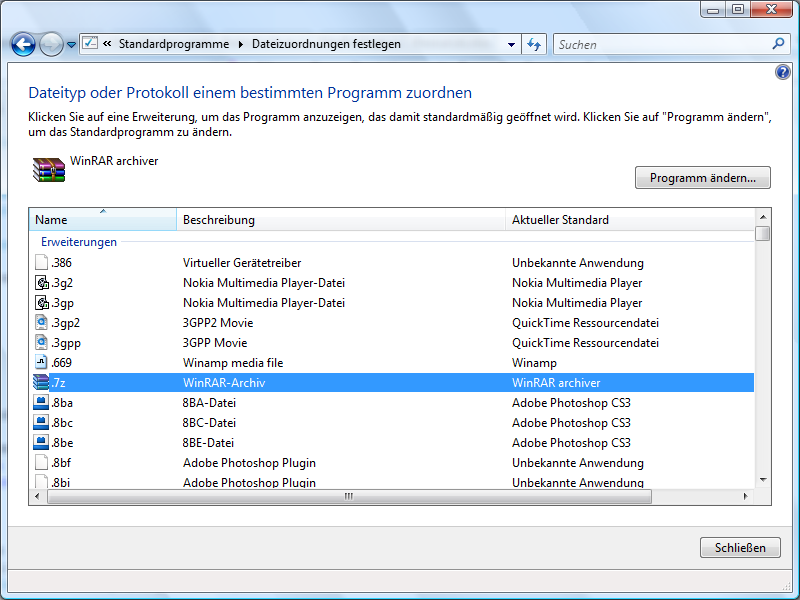Click 'Adobe Photoshop CS3' in the .8ba row
The width and height of the screenshot is (800, 600).
(571, 403)
